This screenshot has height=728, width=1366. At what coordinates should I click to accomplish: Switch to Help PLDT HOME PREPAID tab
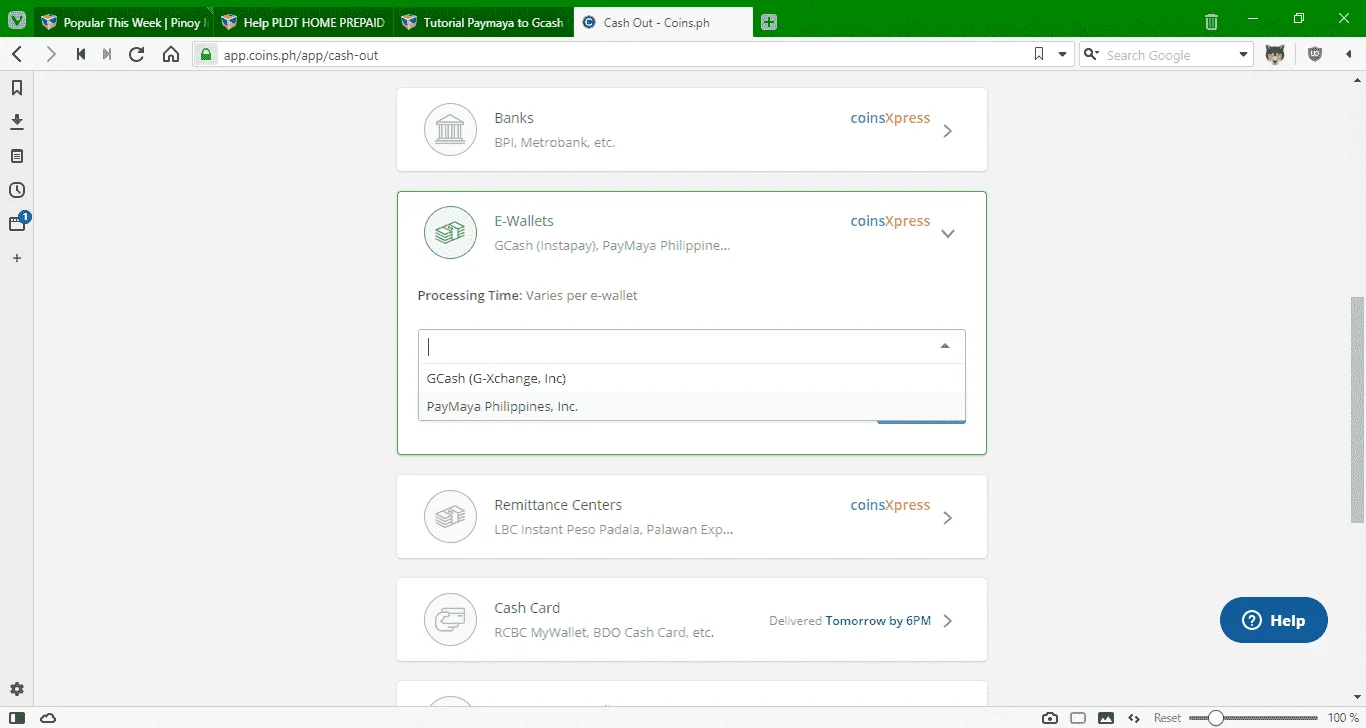(x=302, y=22)
